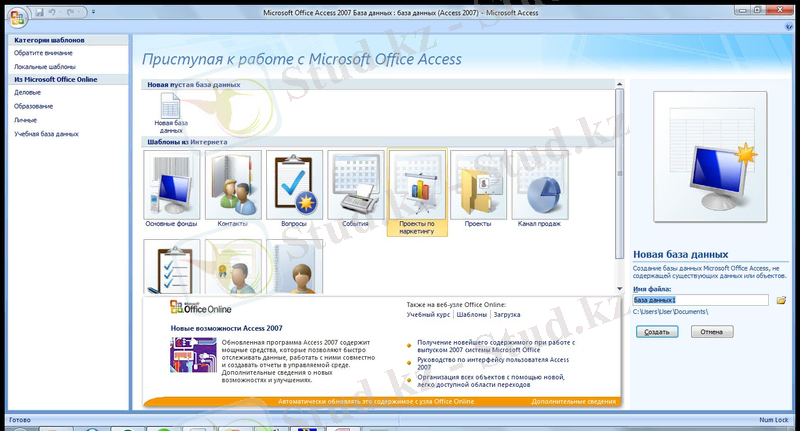Click the Из Microsoft Office Online header
Screen dimensions: 800x431
68,80
